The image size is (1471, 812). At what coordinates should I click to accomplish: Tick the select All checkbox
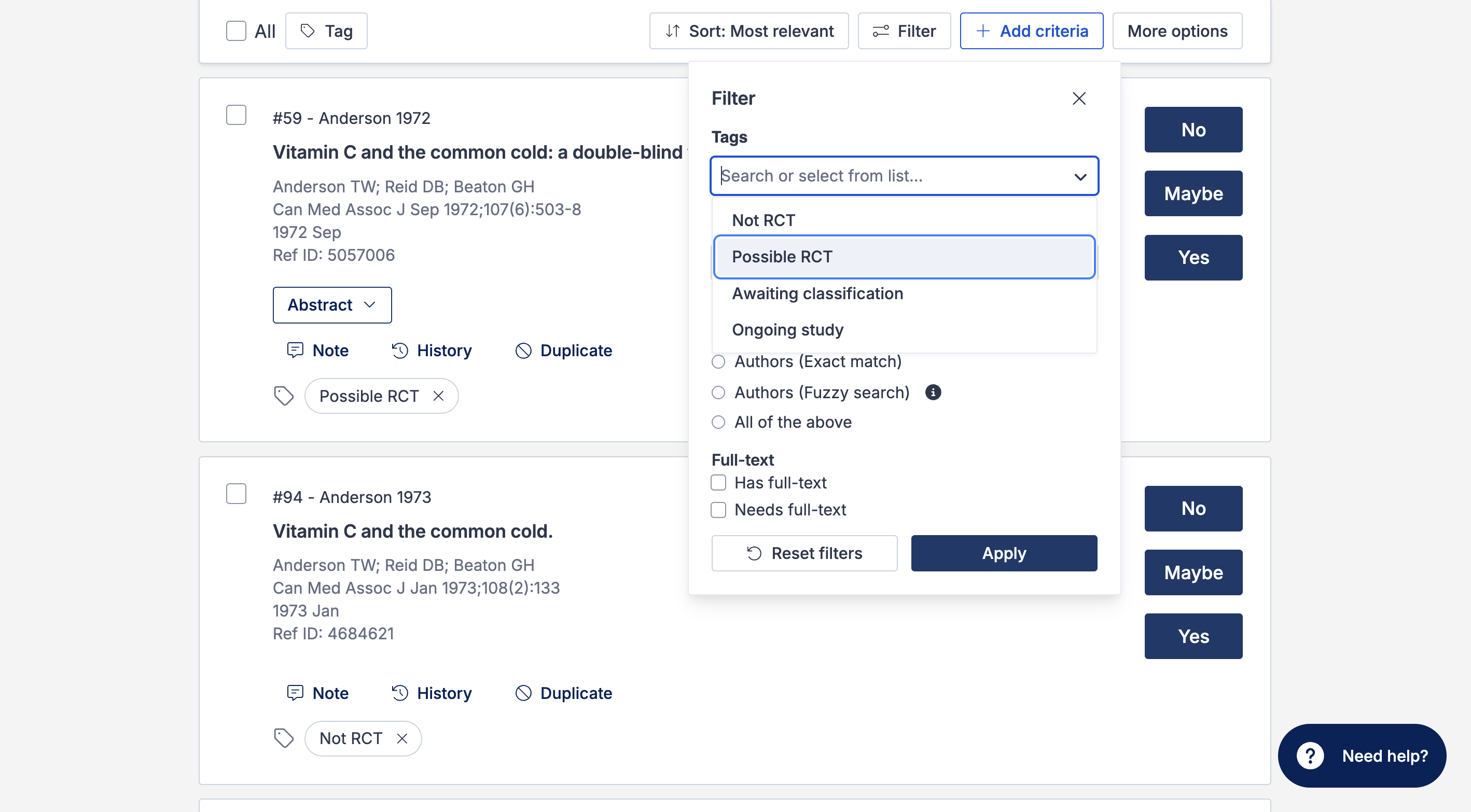pyautogui.click(x=236, y=31)
